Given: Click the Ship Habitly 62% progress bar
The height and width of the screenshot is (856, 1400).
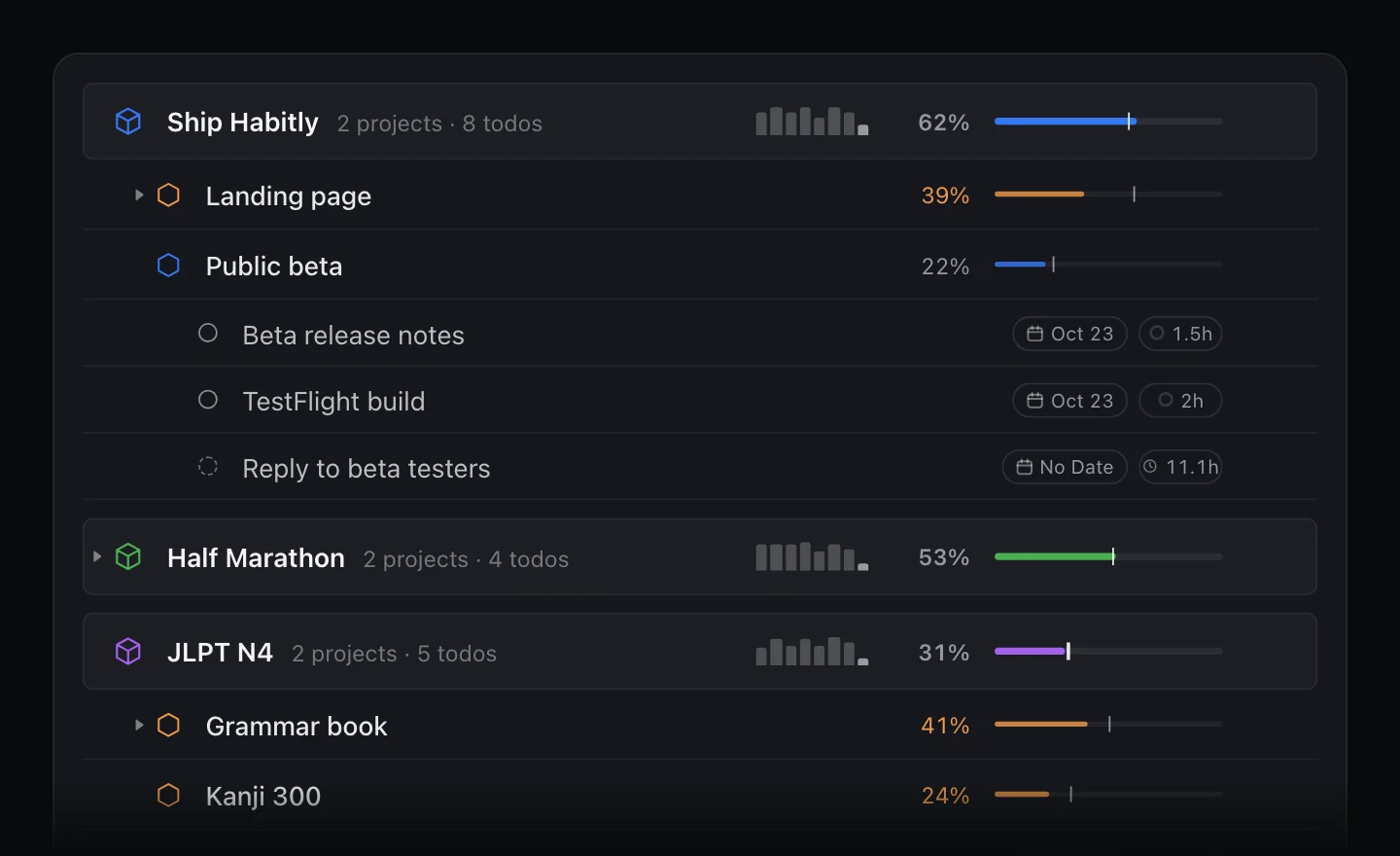Looking at the screenshot, I should [x=1108, y=122].
